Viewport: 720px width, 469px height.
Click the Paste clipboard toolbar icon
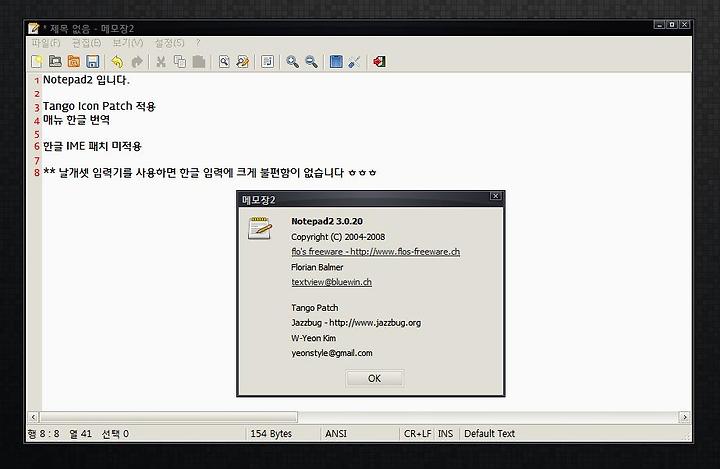pos(199,62)
